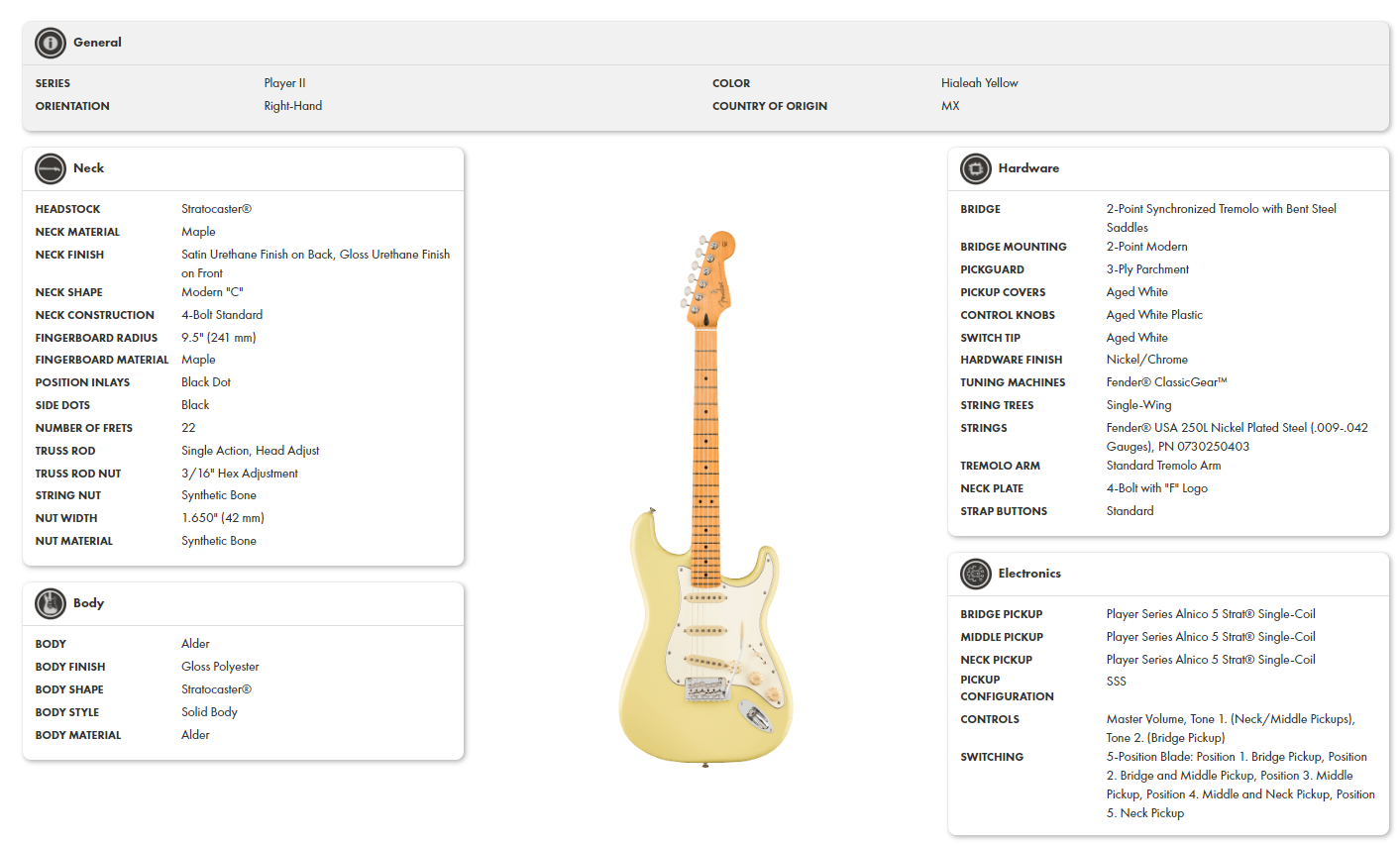Click the 'Hialeah Yellow' color value
1400x844 pixels.
coord(980,83)
